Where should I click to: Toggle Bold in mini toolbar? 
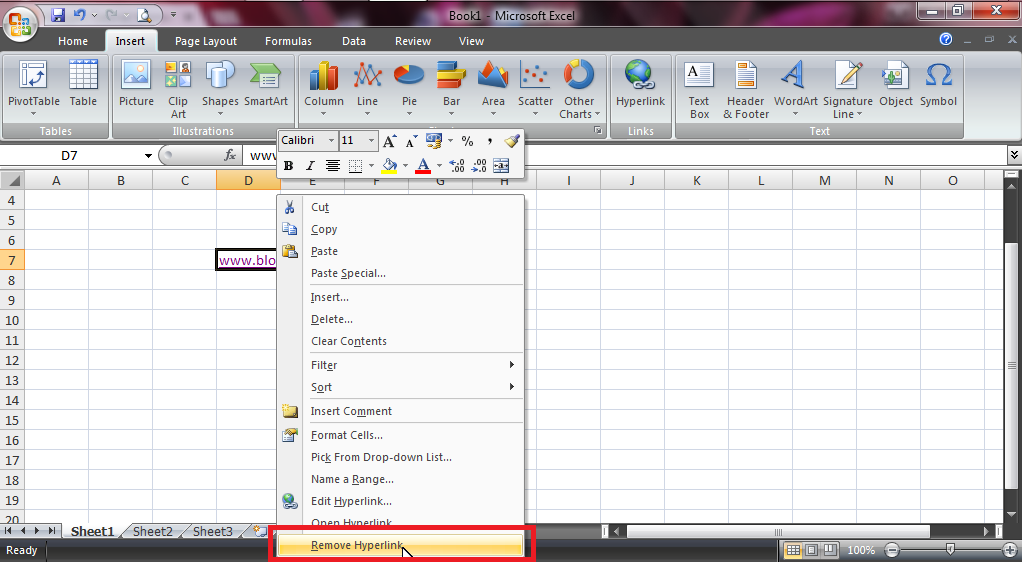(x=288, y=166)
